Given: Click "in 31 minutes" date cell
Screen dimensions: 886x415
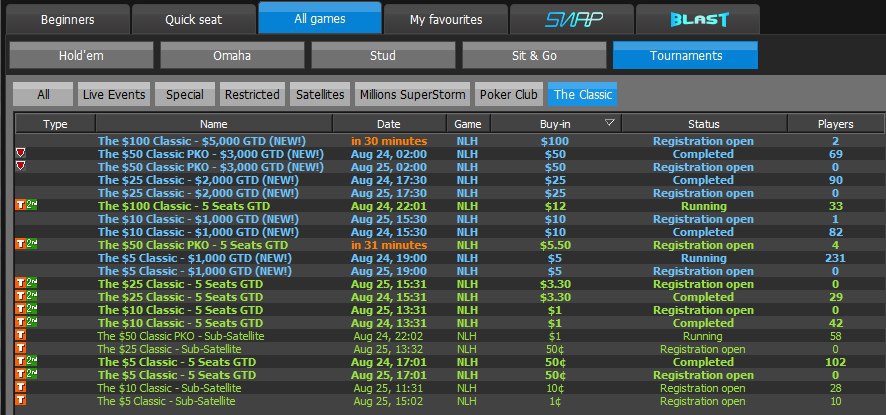Looking at the screenshot, I should coord(389,245).
